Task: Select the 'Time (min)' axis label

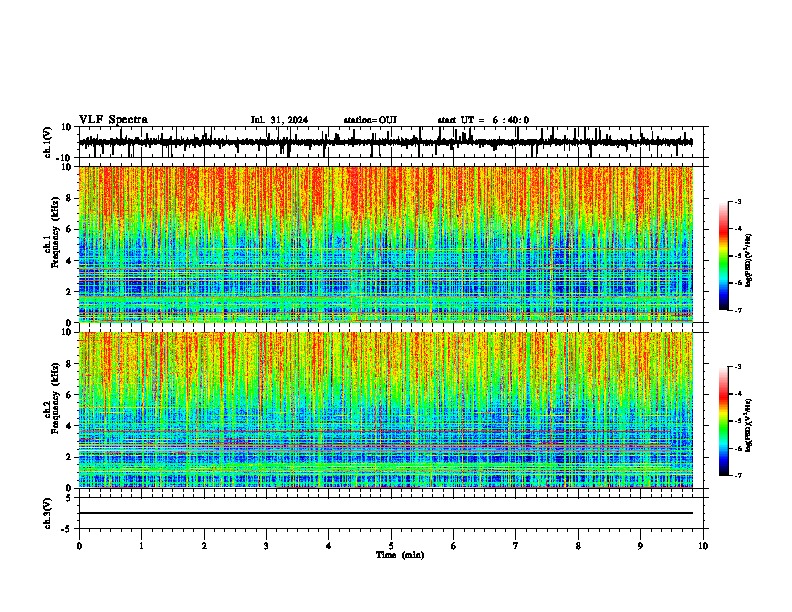Action: [x=400, y=555]
